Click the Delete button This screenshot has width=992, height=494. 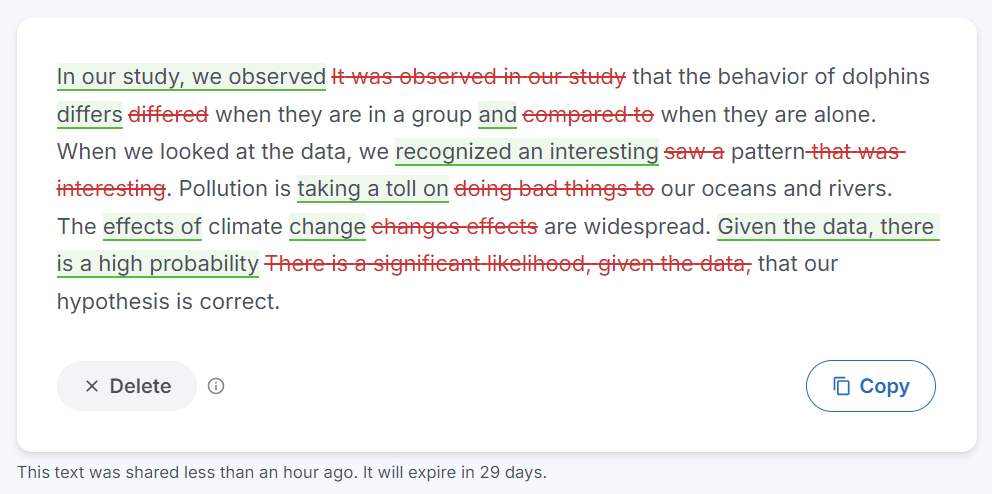pyautogui.click(x=127, y=386)
